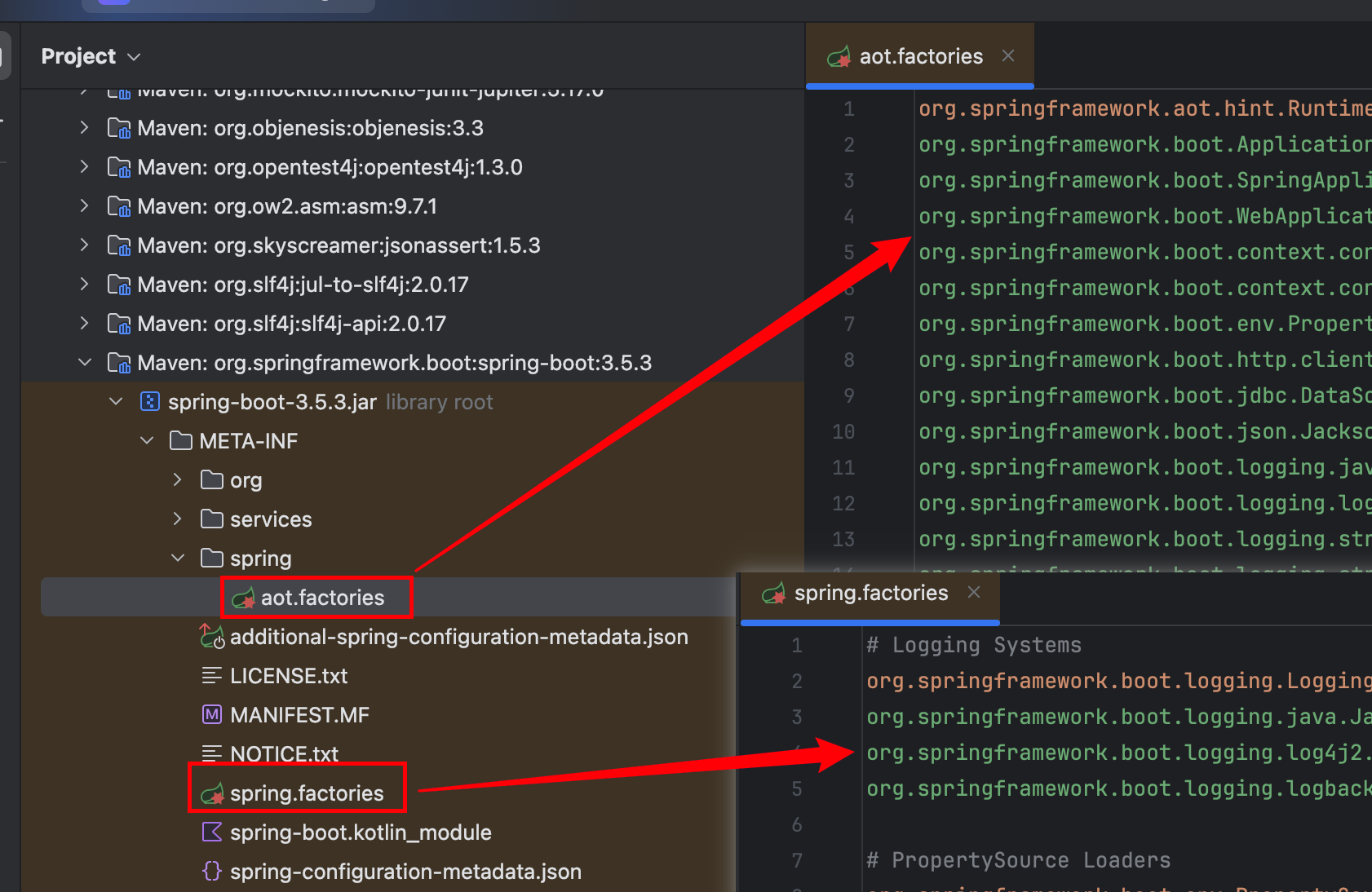
Task: Click the spring-boot.kotlin_module Kotlin icon
Action: (x=212, y=832)
